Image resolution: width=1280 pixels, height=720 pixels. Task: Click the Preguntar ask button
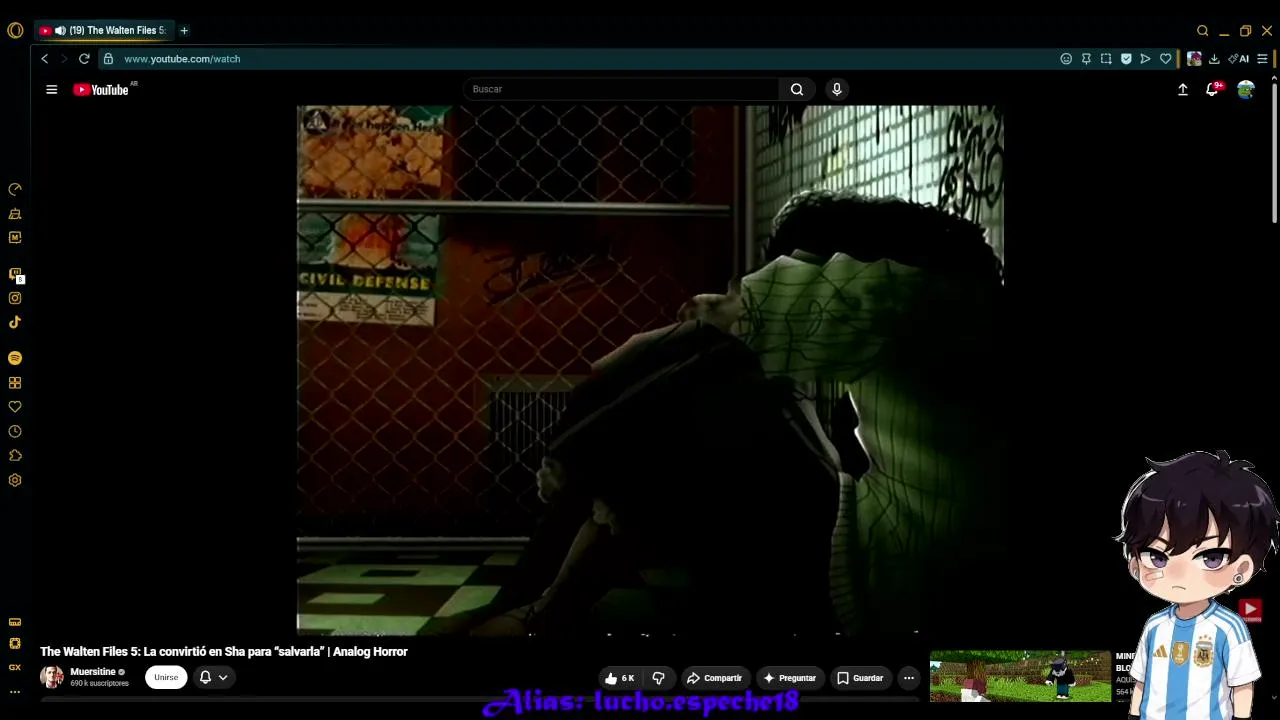pos(790,678)
